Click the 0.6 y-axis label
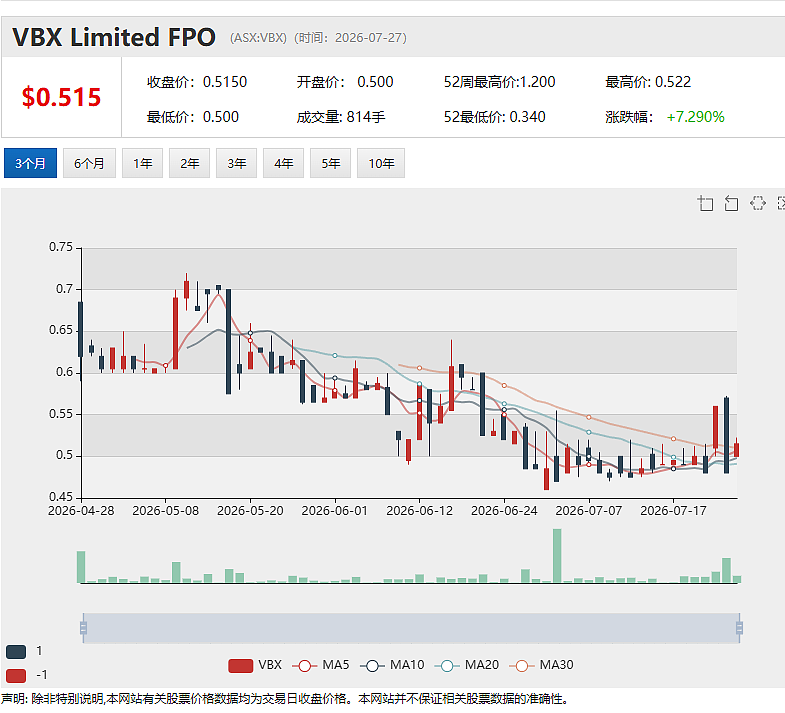The height and width of the screenshot is (713, 785). [65, 372]
